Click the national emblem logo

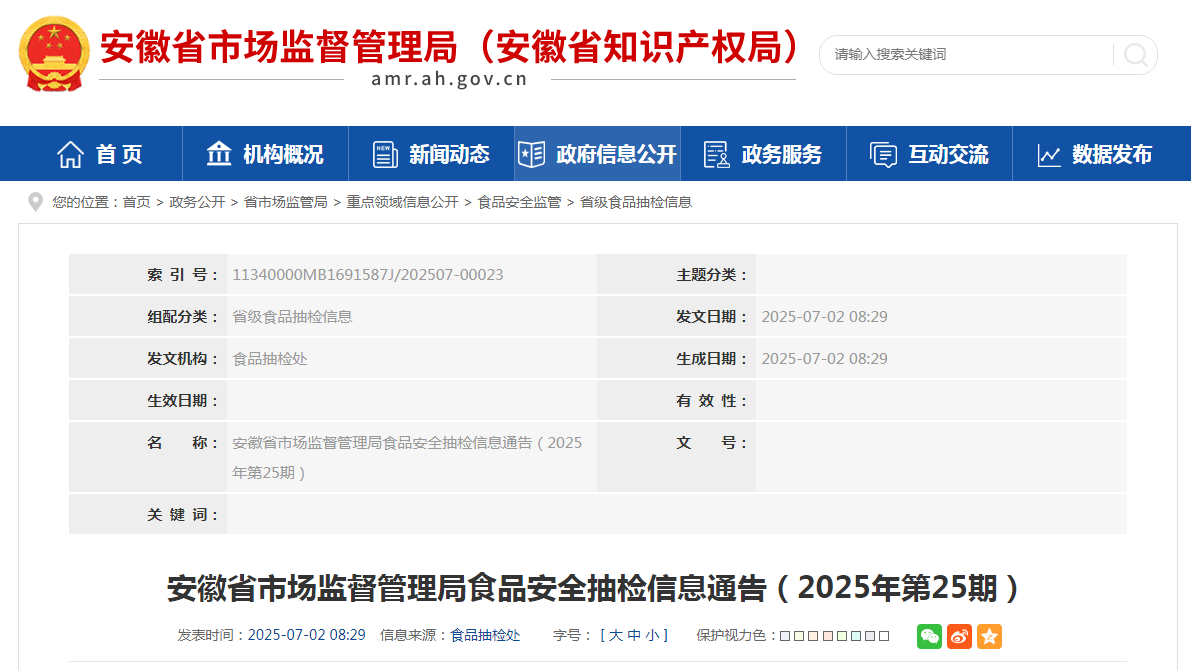54,54
